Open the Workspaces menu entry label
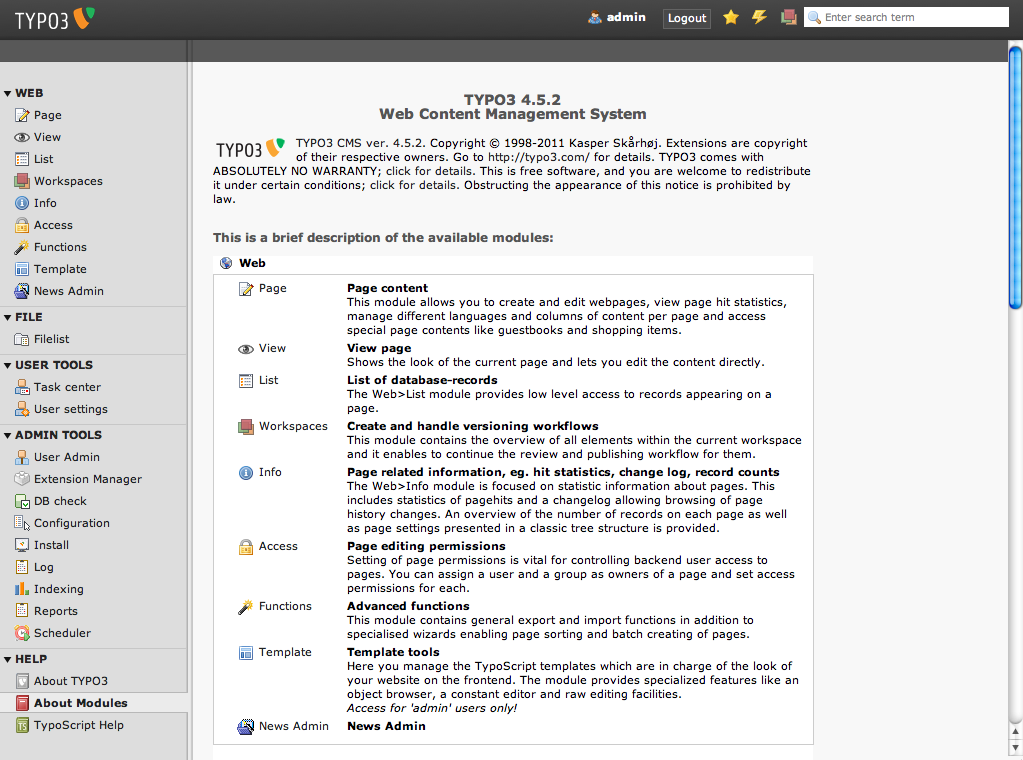This screenshot has width=1023, height=760. point(69,181)
